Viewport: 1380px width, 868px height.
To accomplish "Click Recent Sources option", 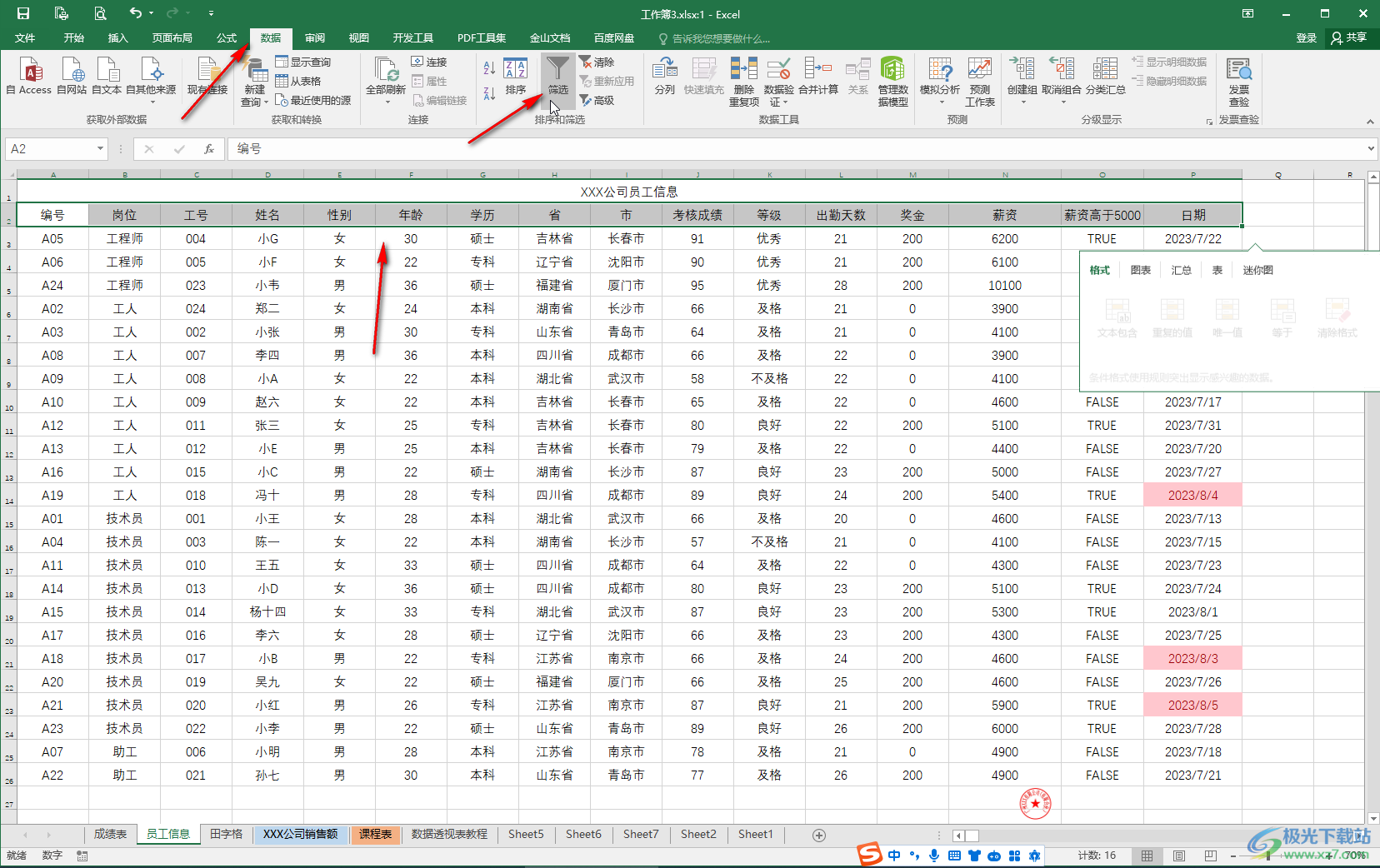I will 313,100.
